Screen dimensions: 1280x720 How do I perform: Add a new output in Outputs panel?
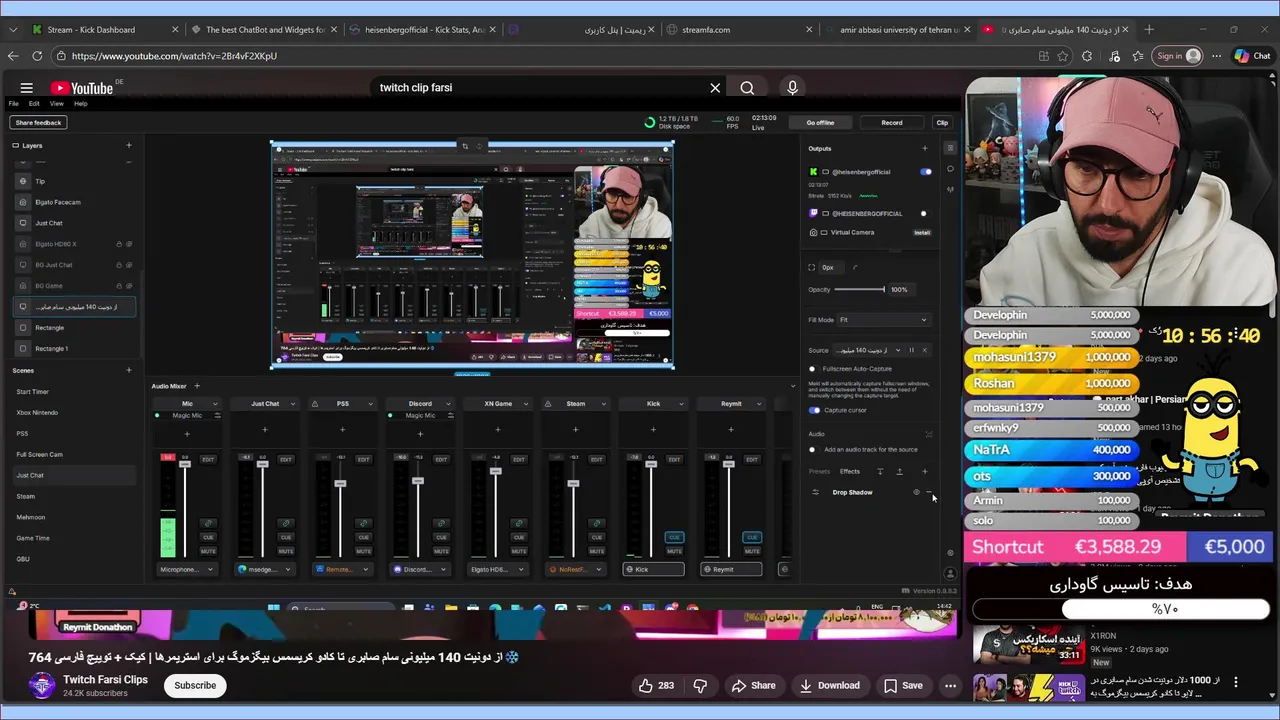924,148
